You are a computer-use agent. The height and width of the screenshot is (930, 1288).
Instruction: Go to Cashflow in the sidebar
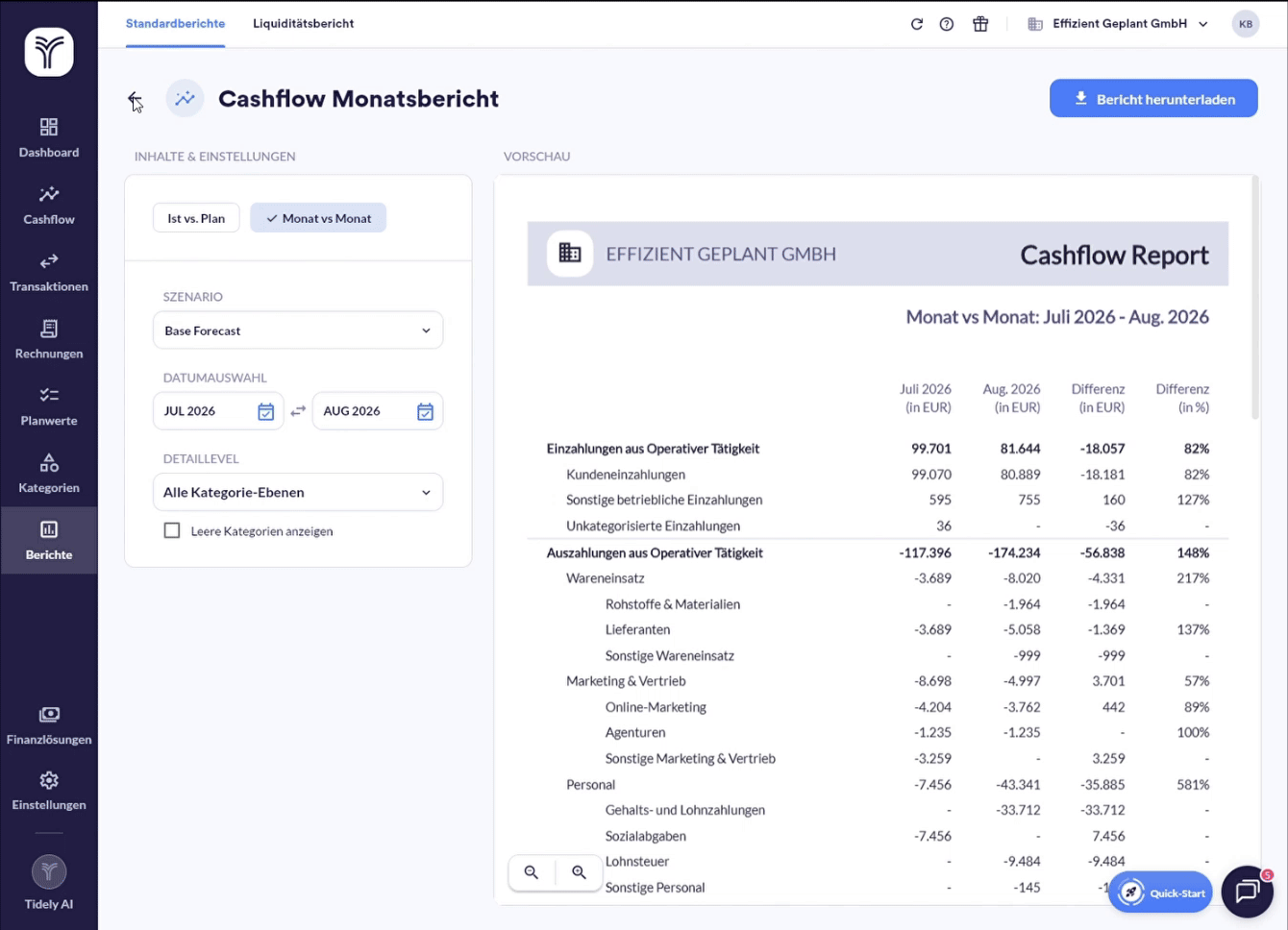49,206
